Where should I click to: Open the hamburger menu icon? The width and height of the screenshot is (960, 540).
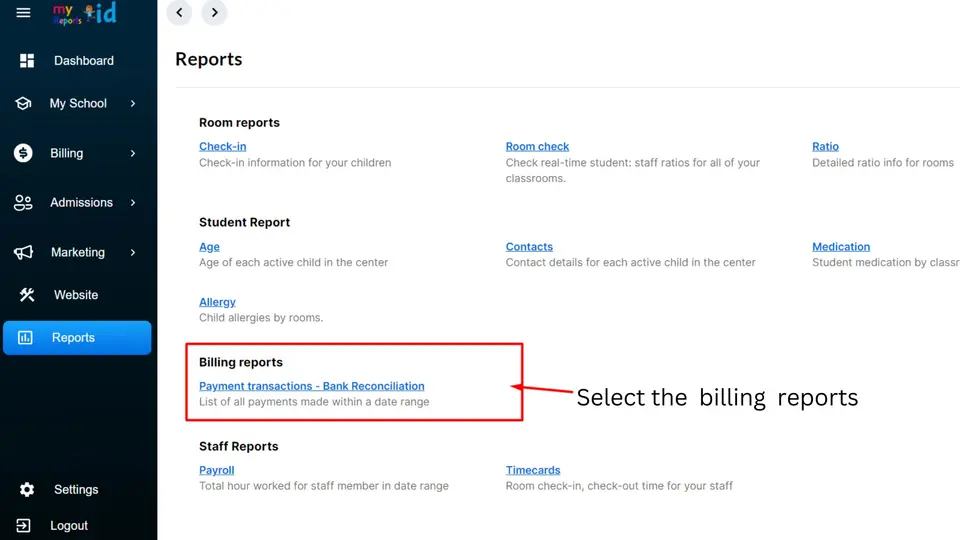pyautogui.click(x=23, y=12)
